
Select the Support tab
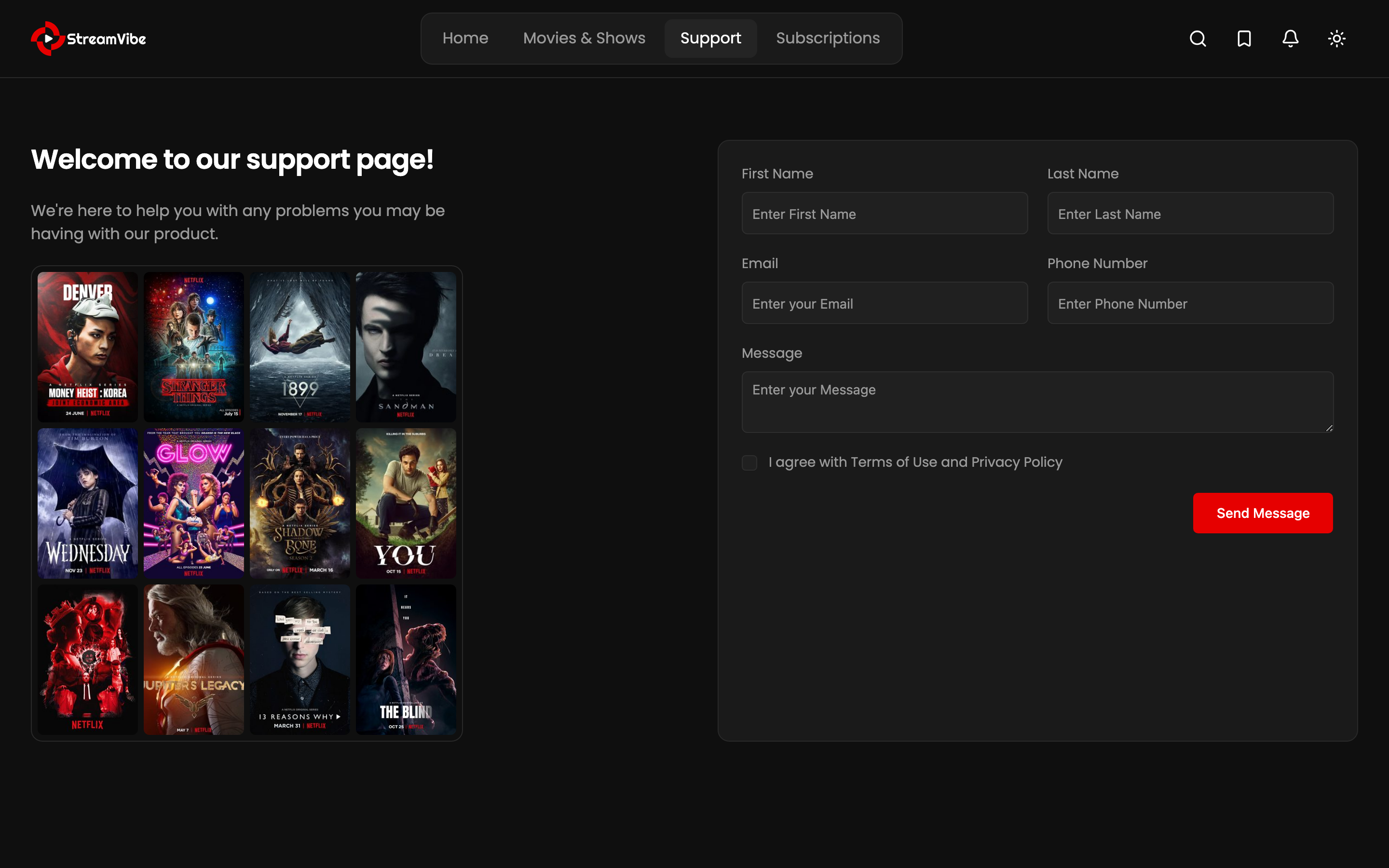click(710, 38)
